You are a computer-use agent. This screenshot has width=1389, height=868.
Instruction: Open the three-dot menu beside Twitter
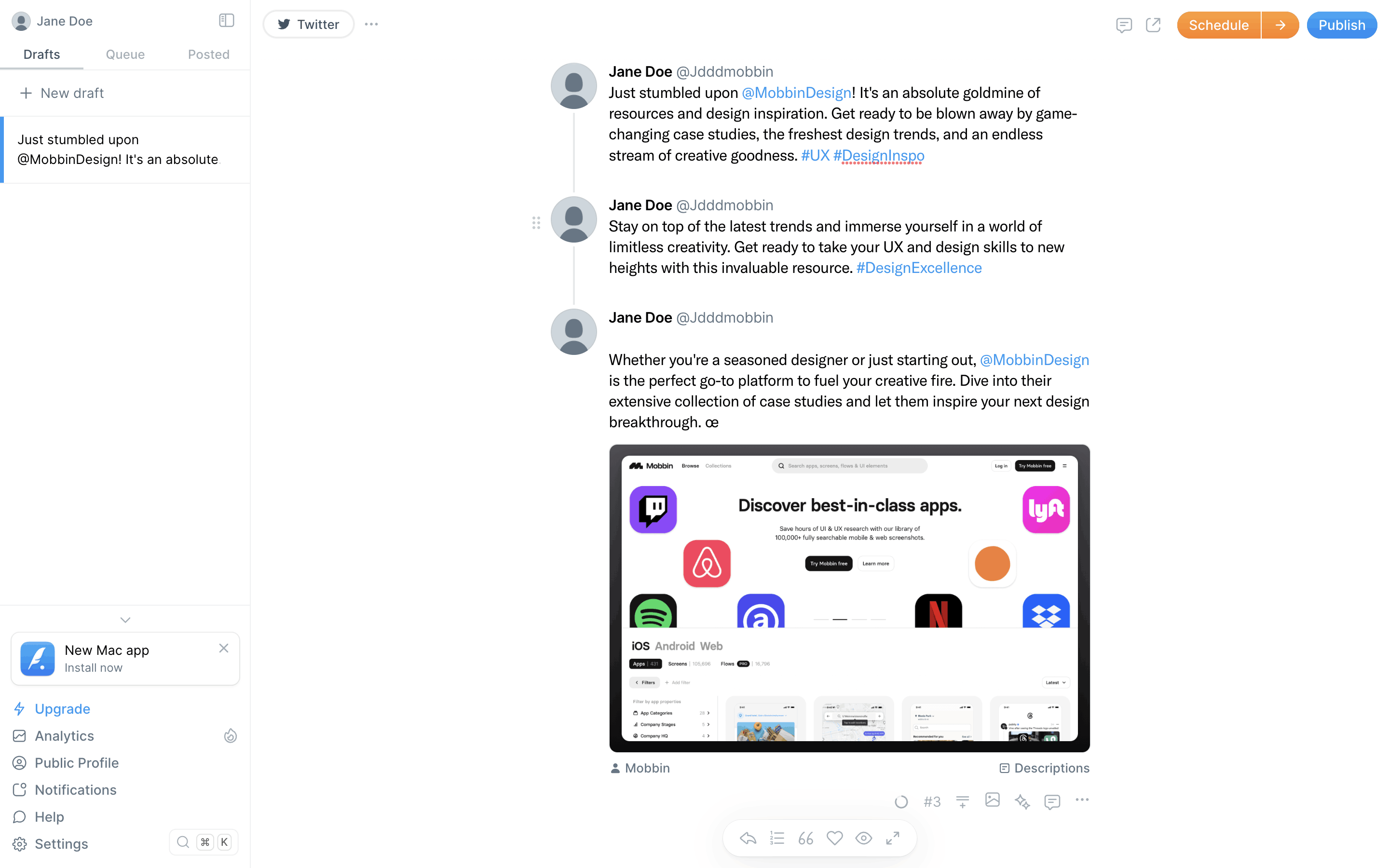(371, 24)
